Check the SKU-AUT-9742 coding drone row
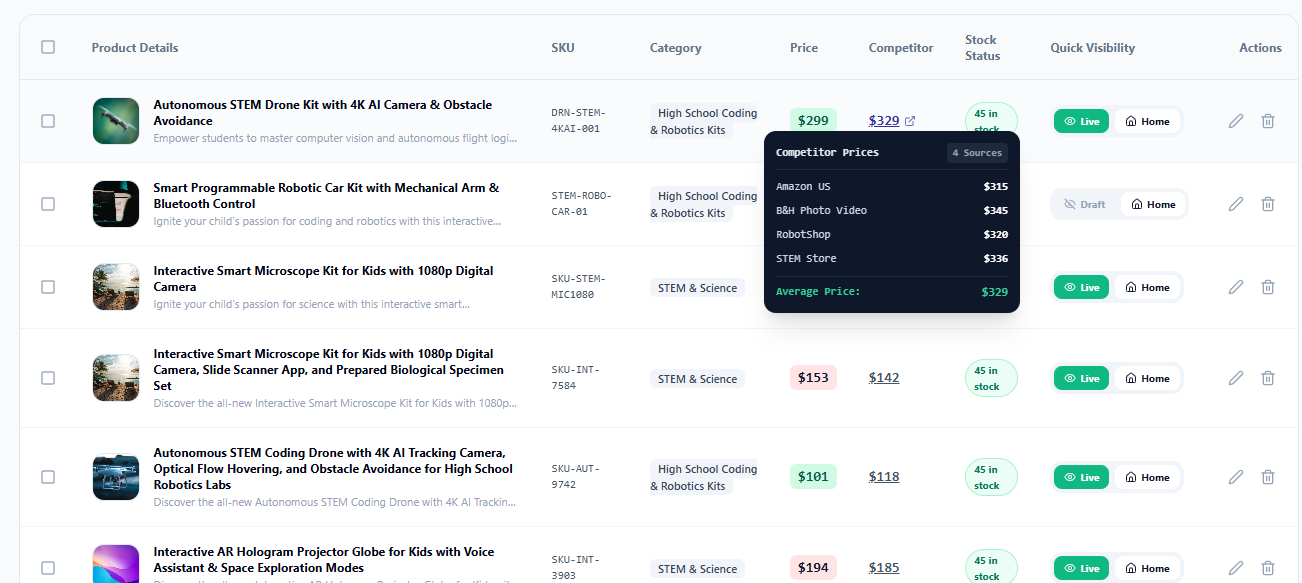 (x=48, y=477)
